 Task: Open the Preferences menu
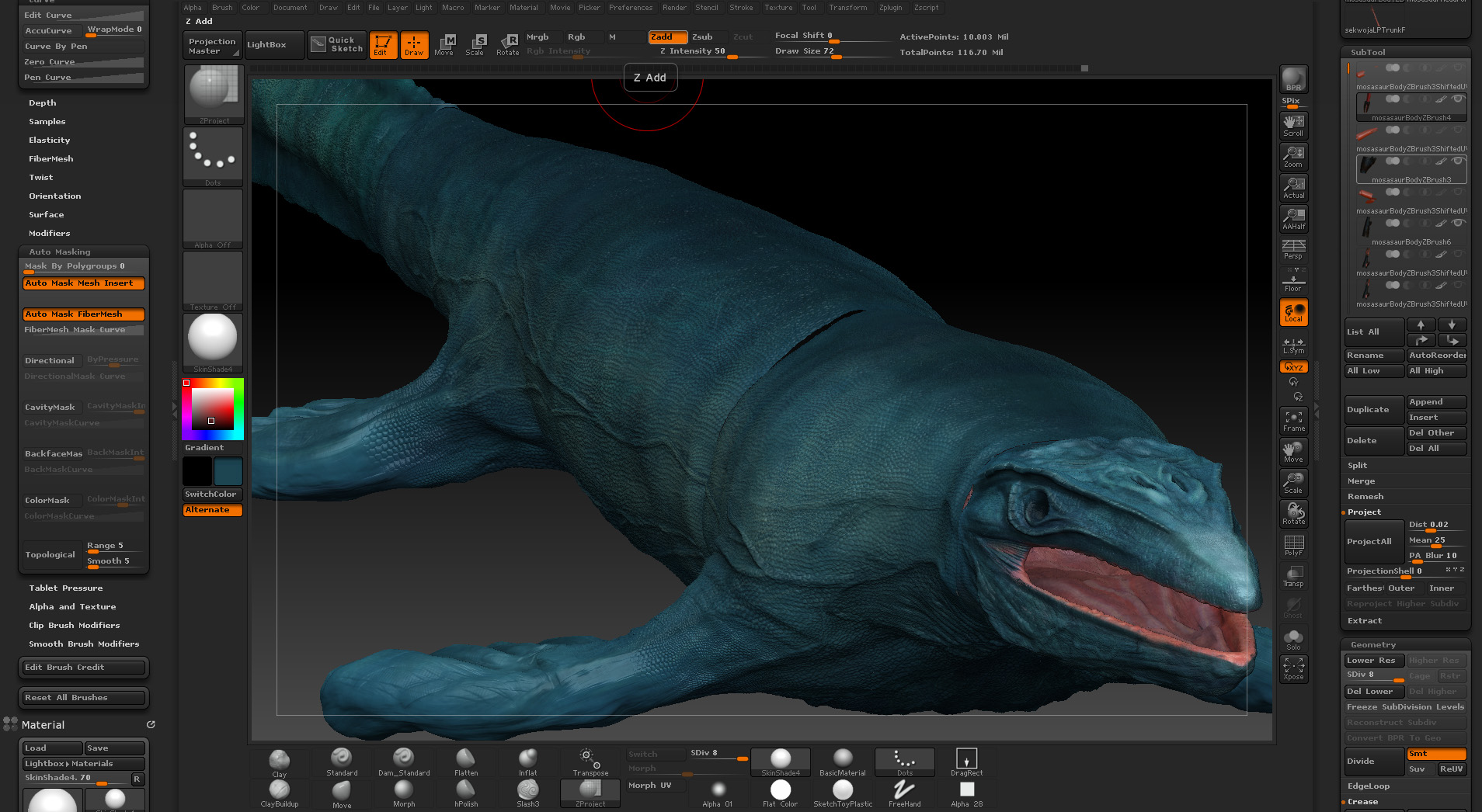click(631, 7)
